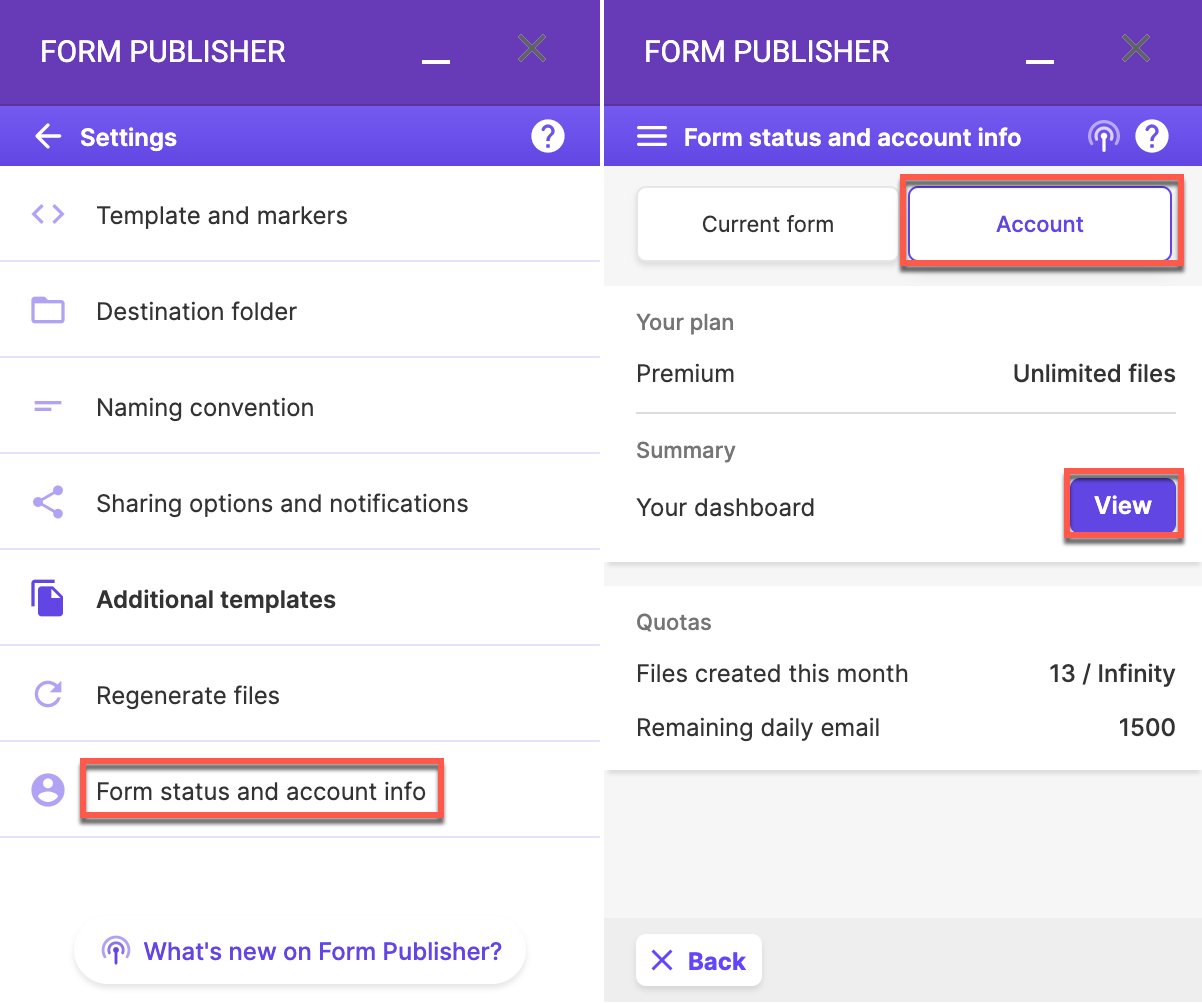Open Additional templates settings
The height and width of the screenshot is (1004, 1202).
(x=300, y=598)
